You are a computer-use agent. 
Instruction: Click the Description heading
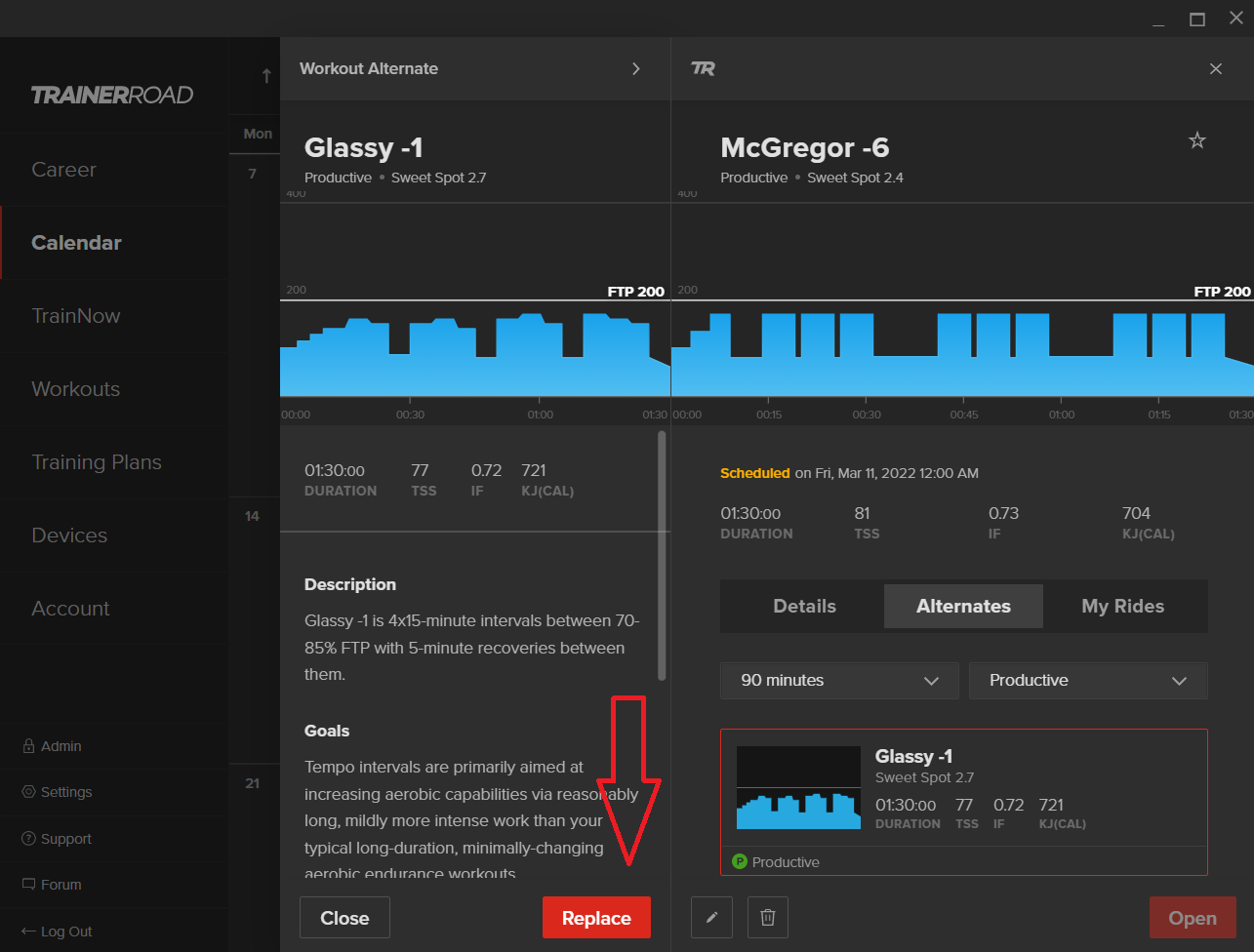[x=350, y=585]
